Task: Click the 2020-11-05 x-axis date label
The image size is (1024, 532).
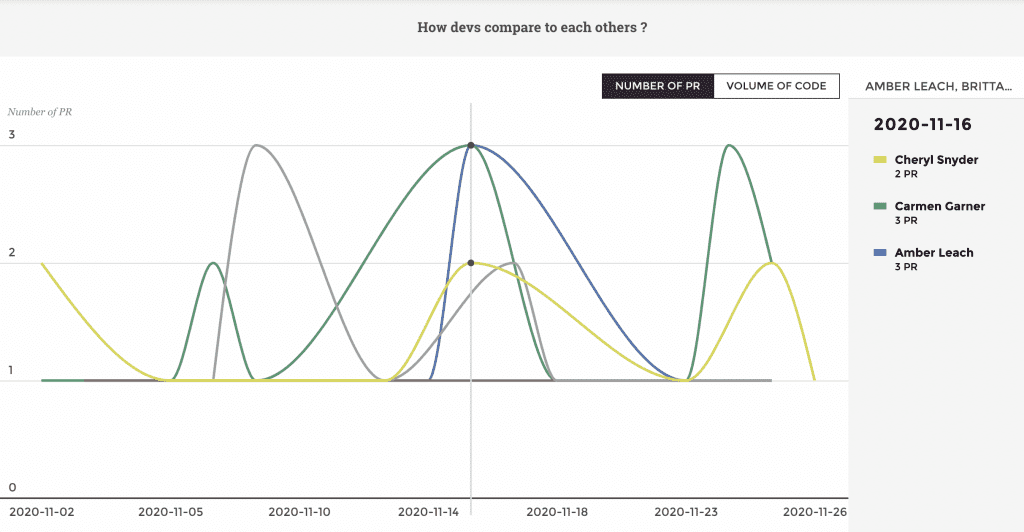Action: 170,512
